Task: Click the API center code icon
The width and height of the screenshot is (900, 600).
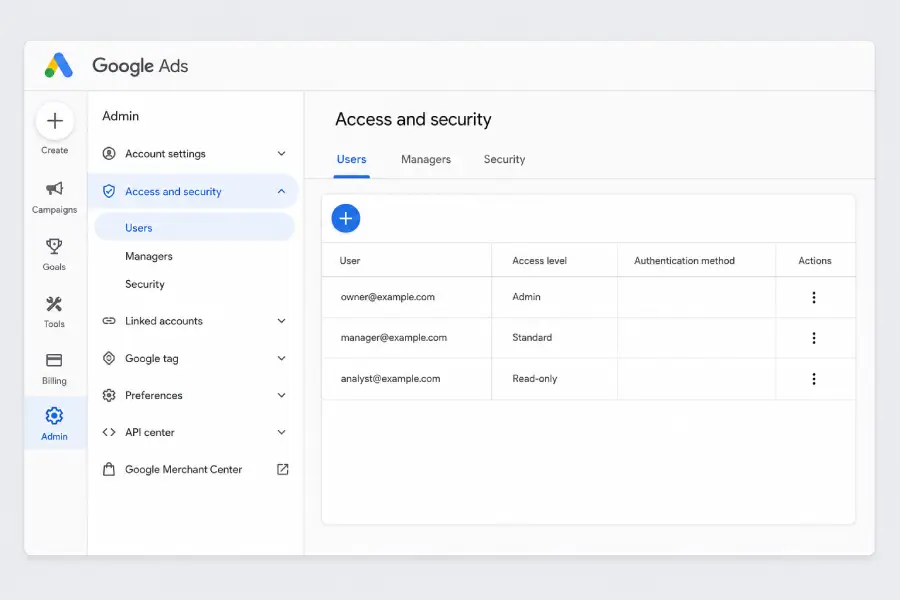Action: tap(108, 432)
